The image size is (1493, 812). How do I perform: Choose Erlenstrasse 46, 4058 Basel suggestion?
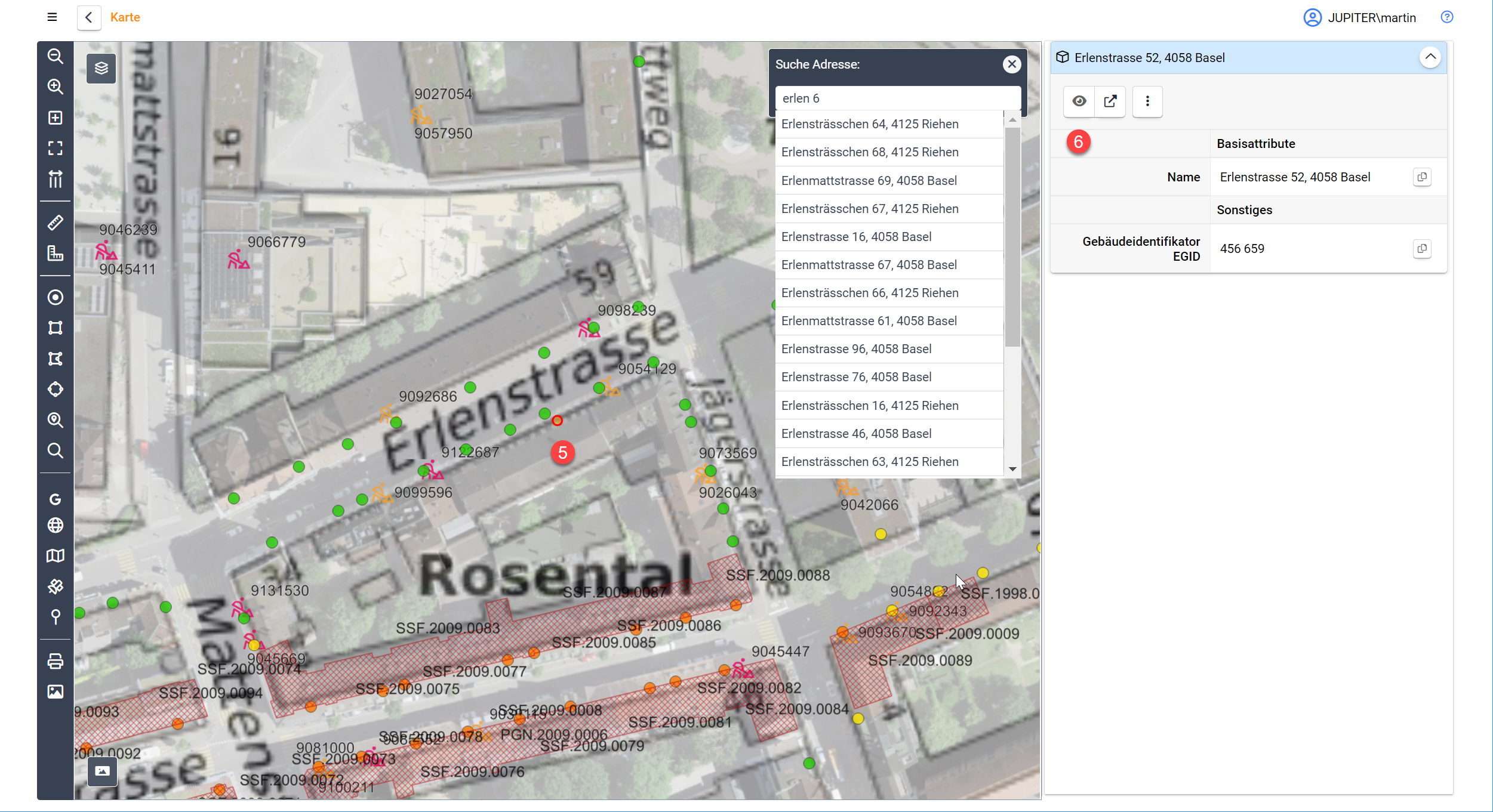(889, 434)
